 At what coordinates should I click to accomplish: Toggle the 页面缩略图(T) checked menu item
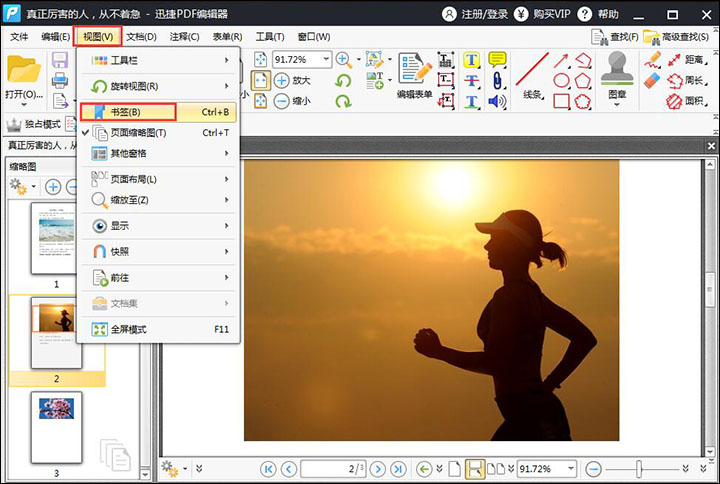point(138,133)
